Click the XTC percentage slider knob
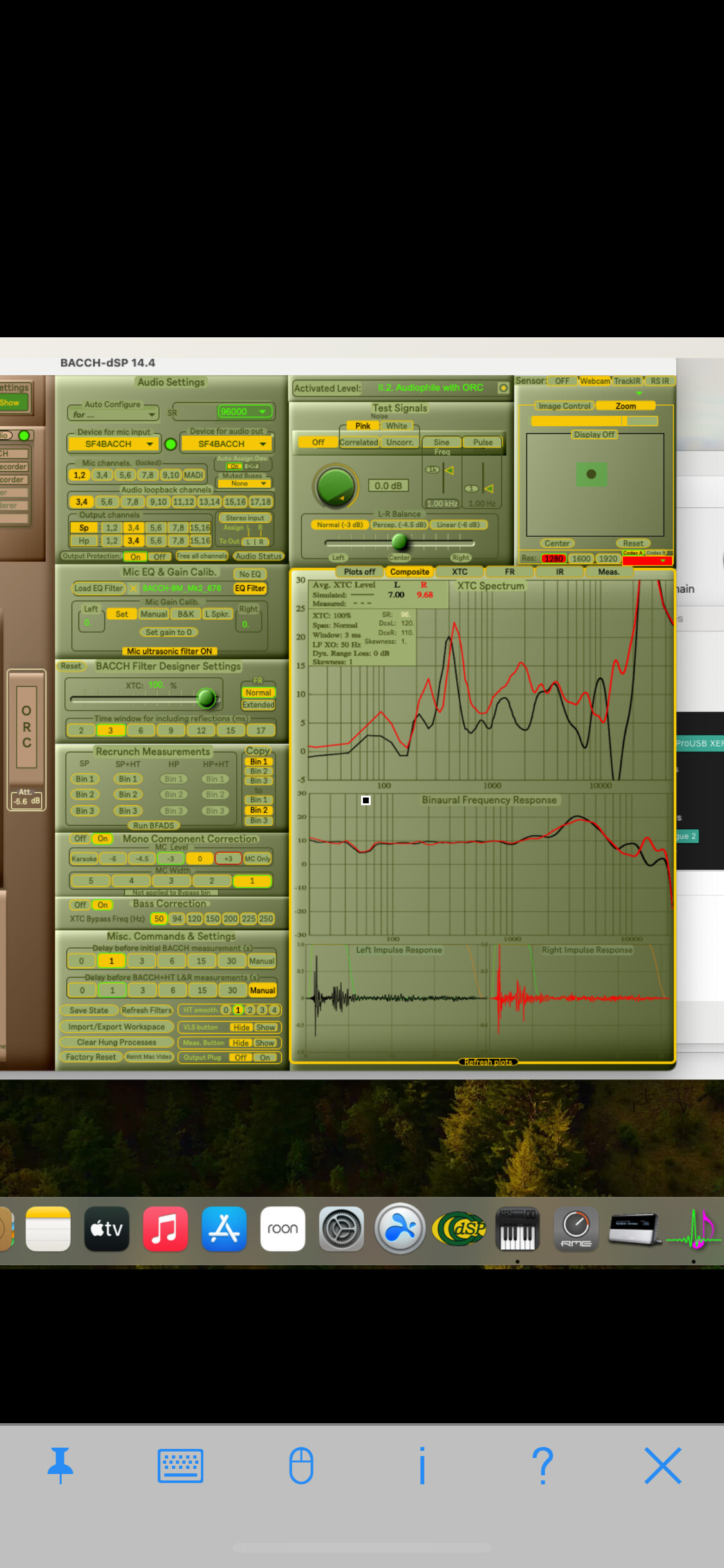724x1568 pixels. click(206, 698)
